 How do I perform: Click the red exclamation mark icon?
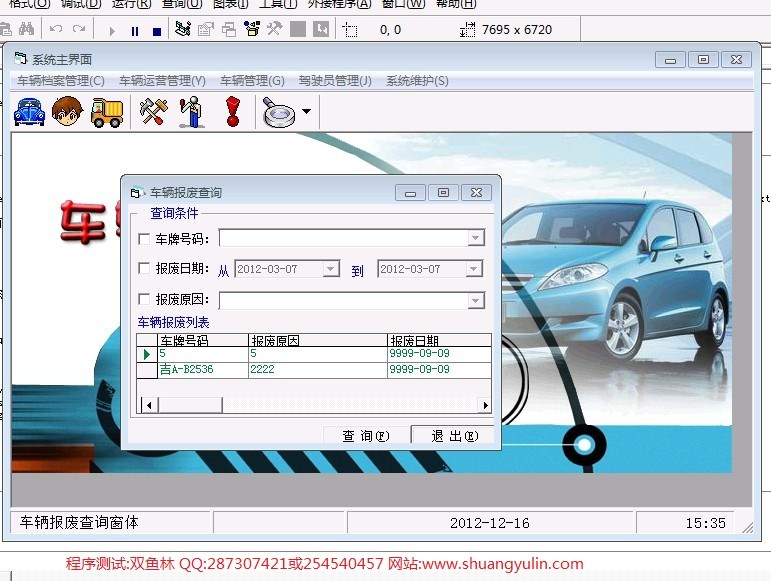233,112
